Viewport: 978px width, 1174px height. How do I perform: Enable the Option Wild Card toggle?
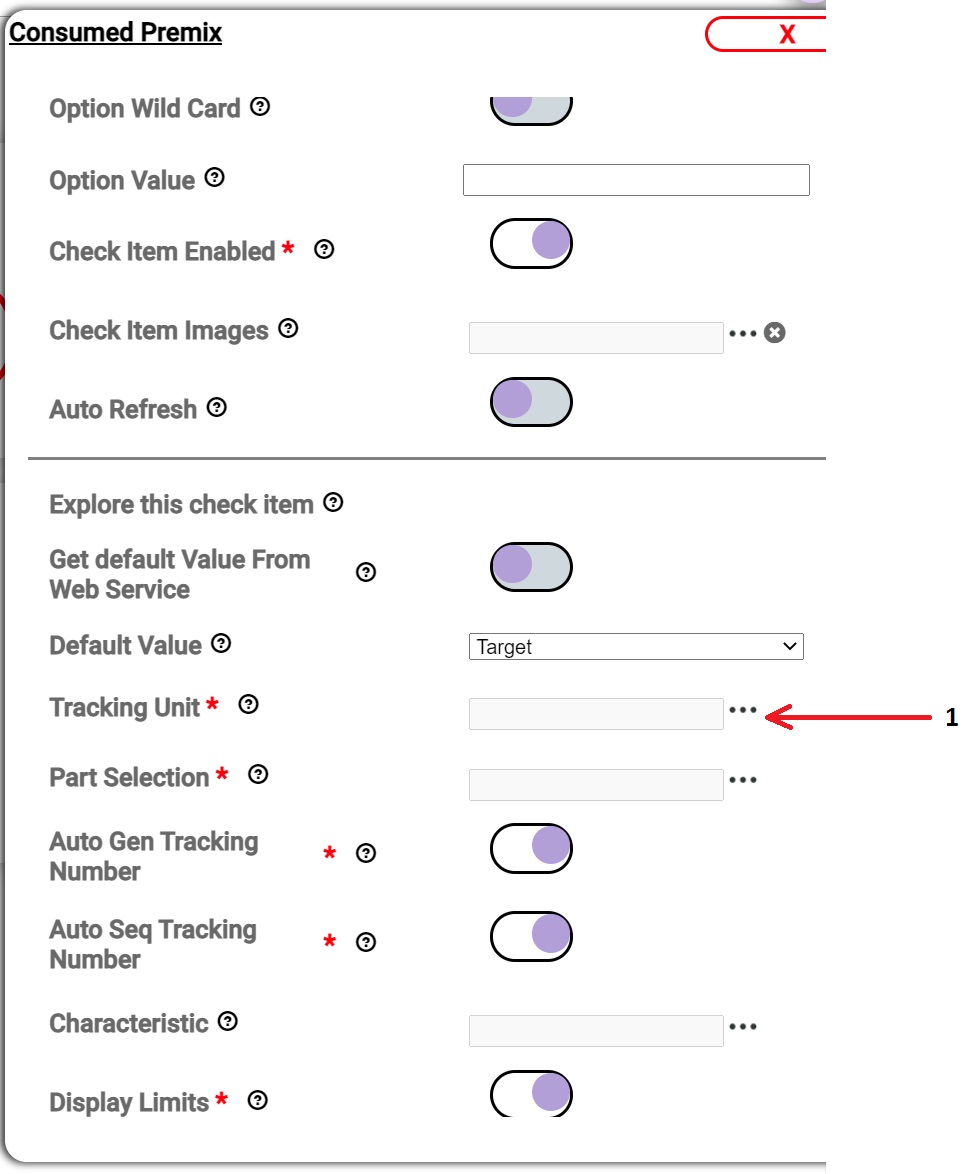click(x=531, y=106)
